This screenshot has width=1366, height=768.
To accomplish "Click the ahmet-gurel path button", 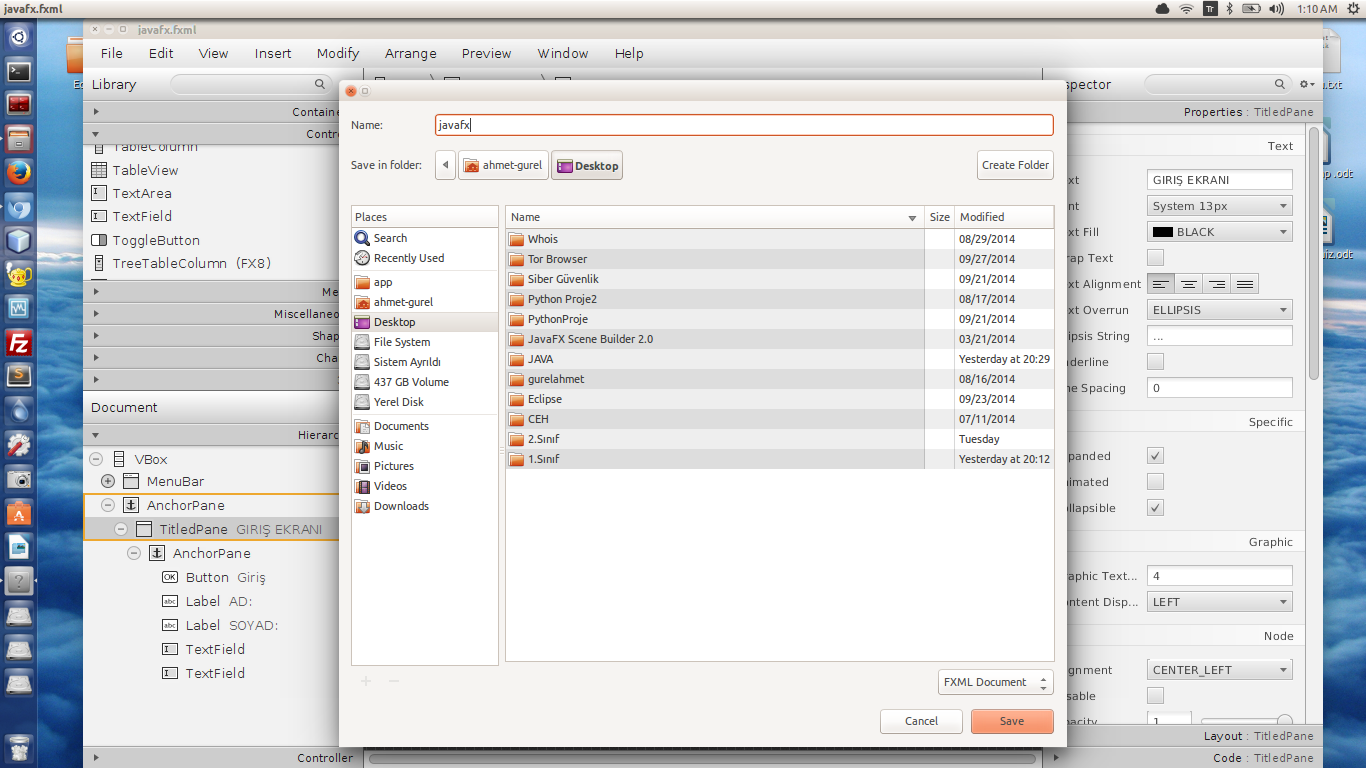I will (503, 165).
